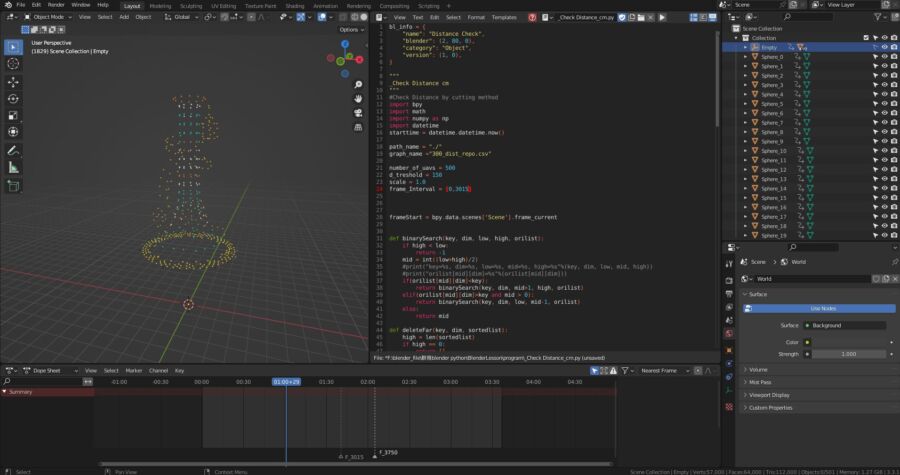This screenshot has height=475, width=900.
Task: Hide Sphere_0 with its eye icon
Action: [885, 57]
